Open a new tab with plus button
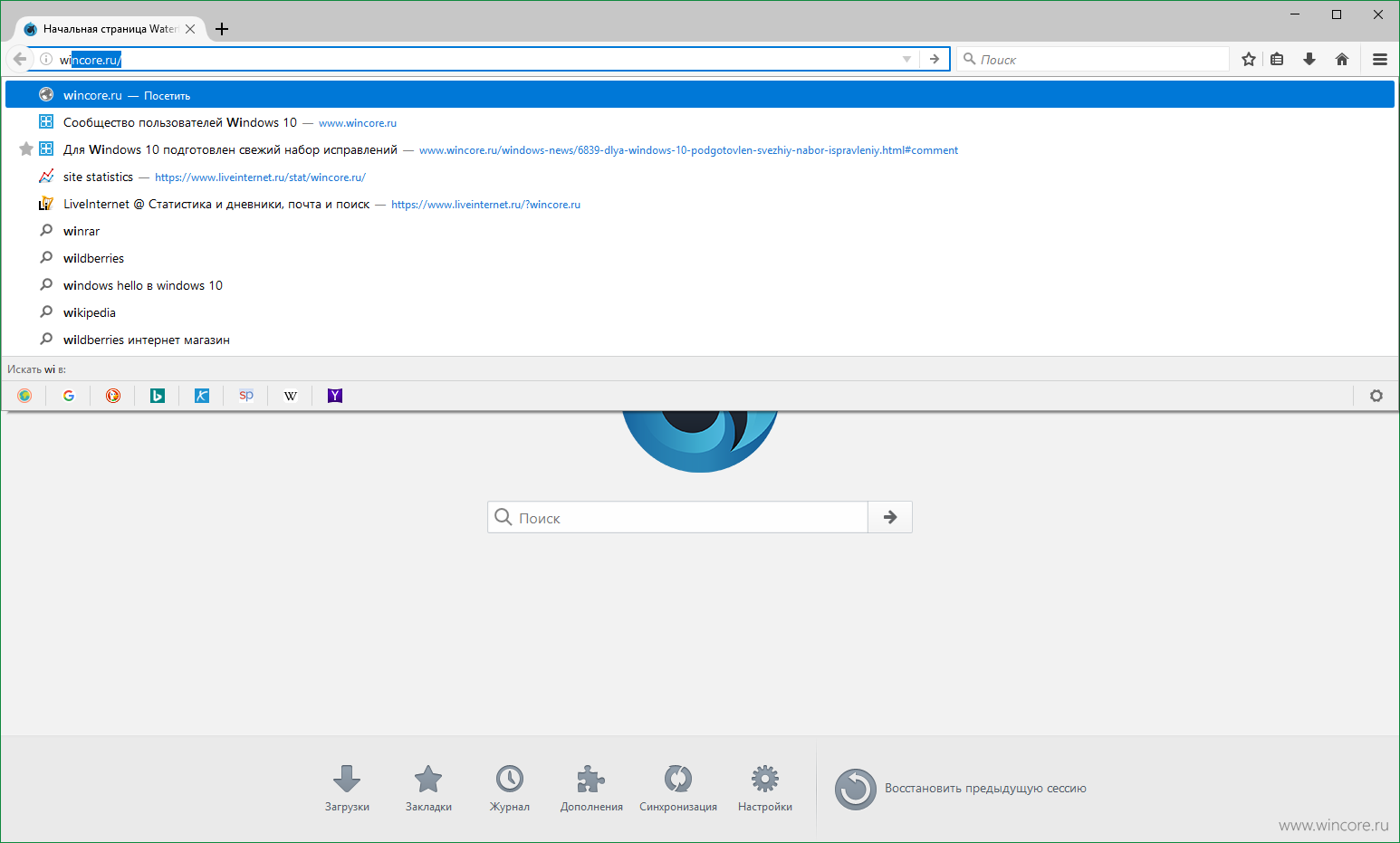The width and height of the screenshot is (1400, 843). [222, 29]
